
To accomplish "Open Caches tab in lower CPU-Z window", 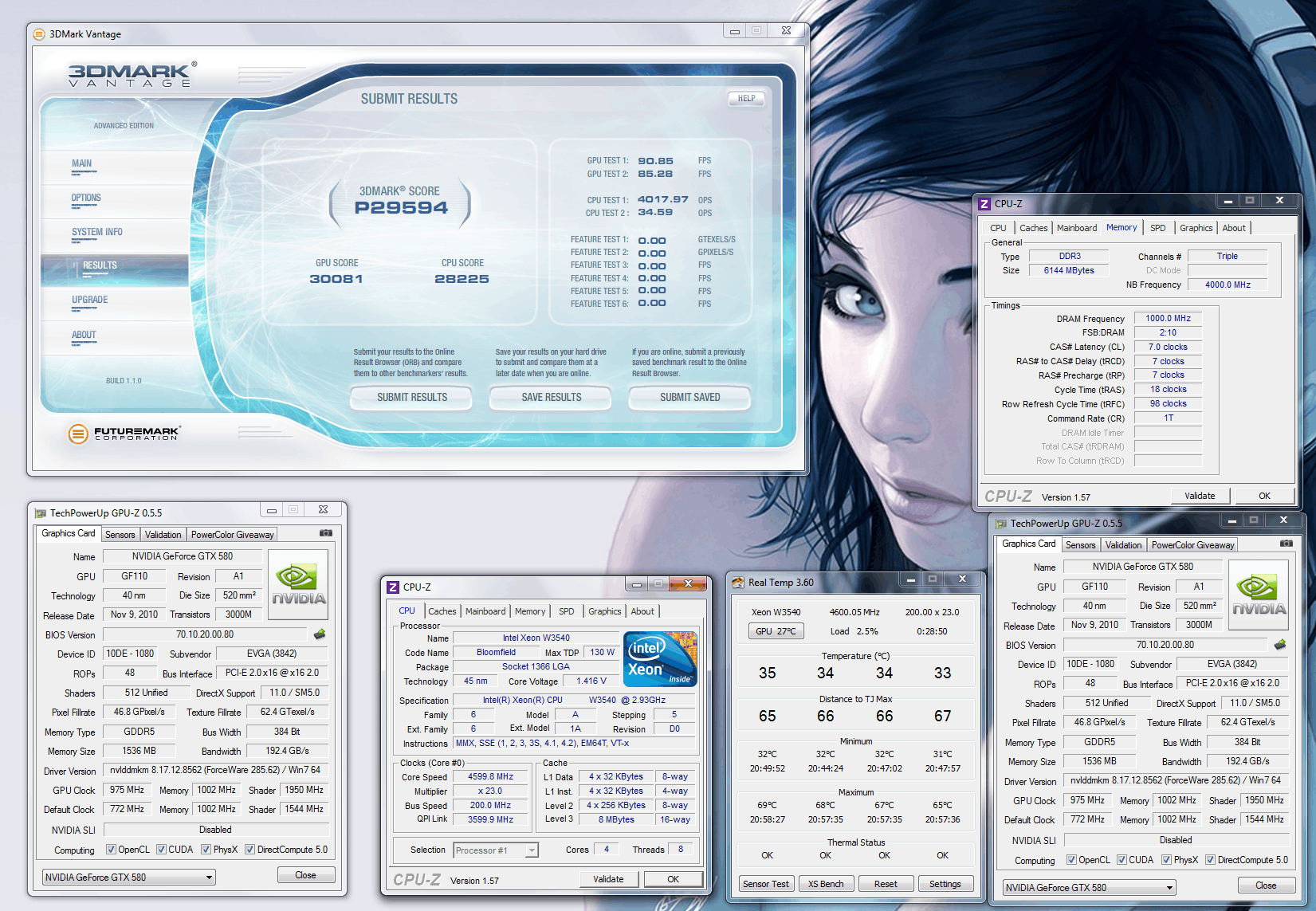I will click(442, 611).
